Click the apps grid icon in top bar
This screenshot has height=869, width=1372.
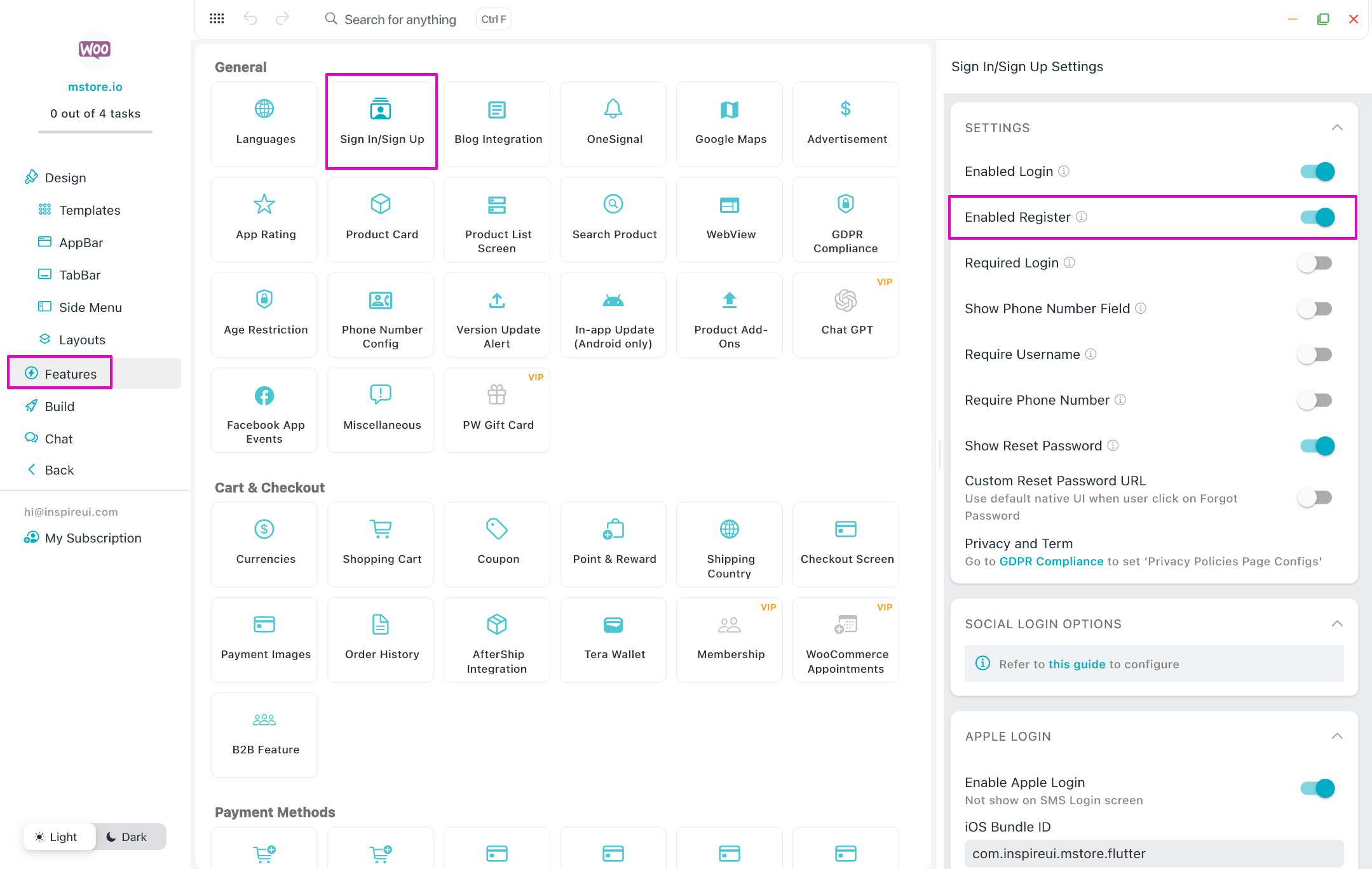[x=217, y=19]
